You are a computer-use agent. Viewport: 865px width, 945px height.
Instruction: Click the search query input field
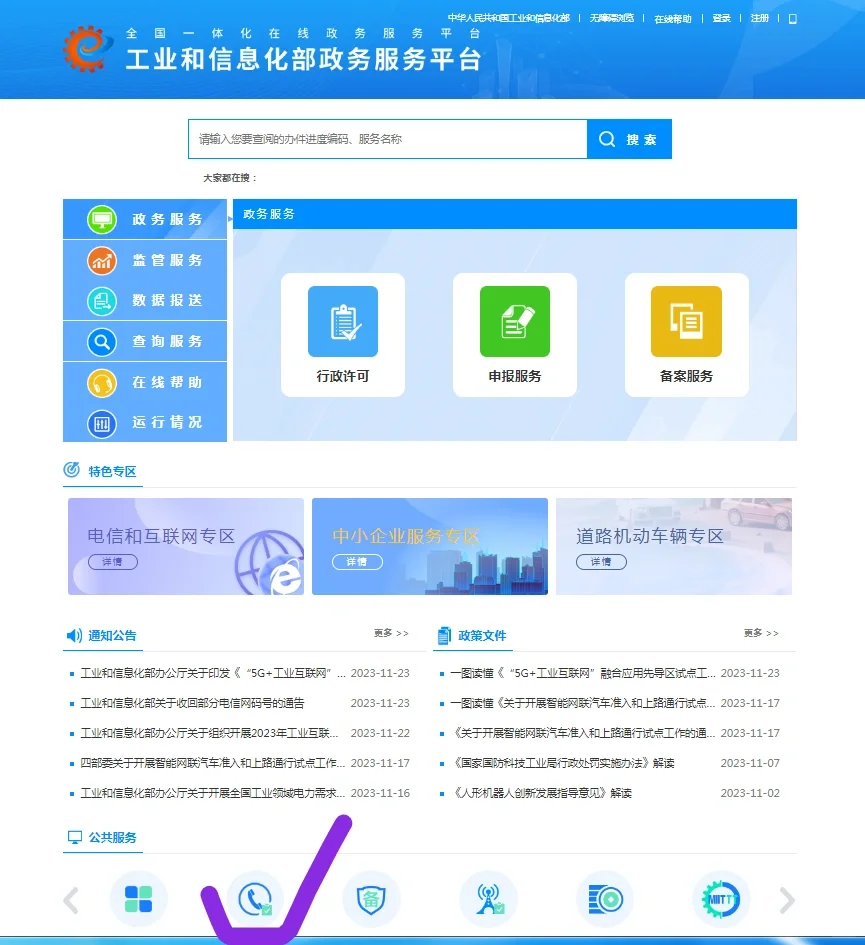387,139
